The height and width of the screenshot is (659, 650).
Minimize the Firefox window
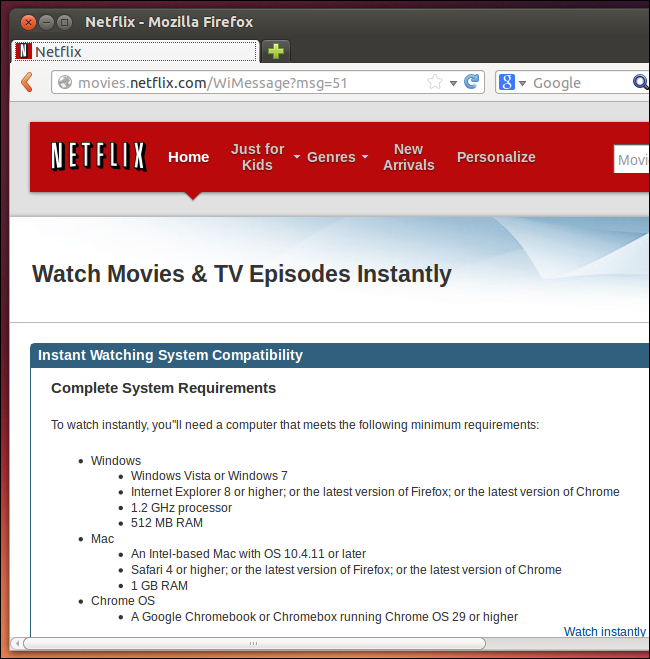46,22
